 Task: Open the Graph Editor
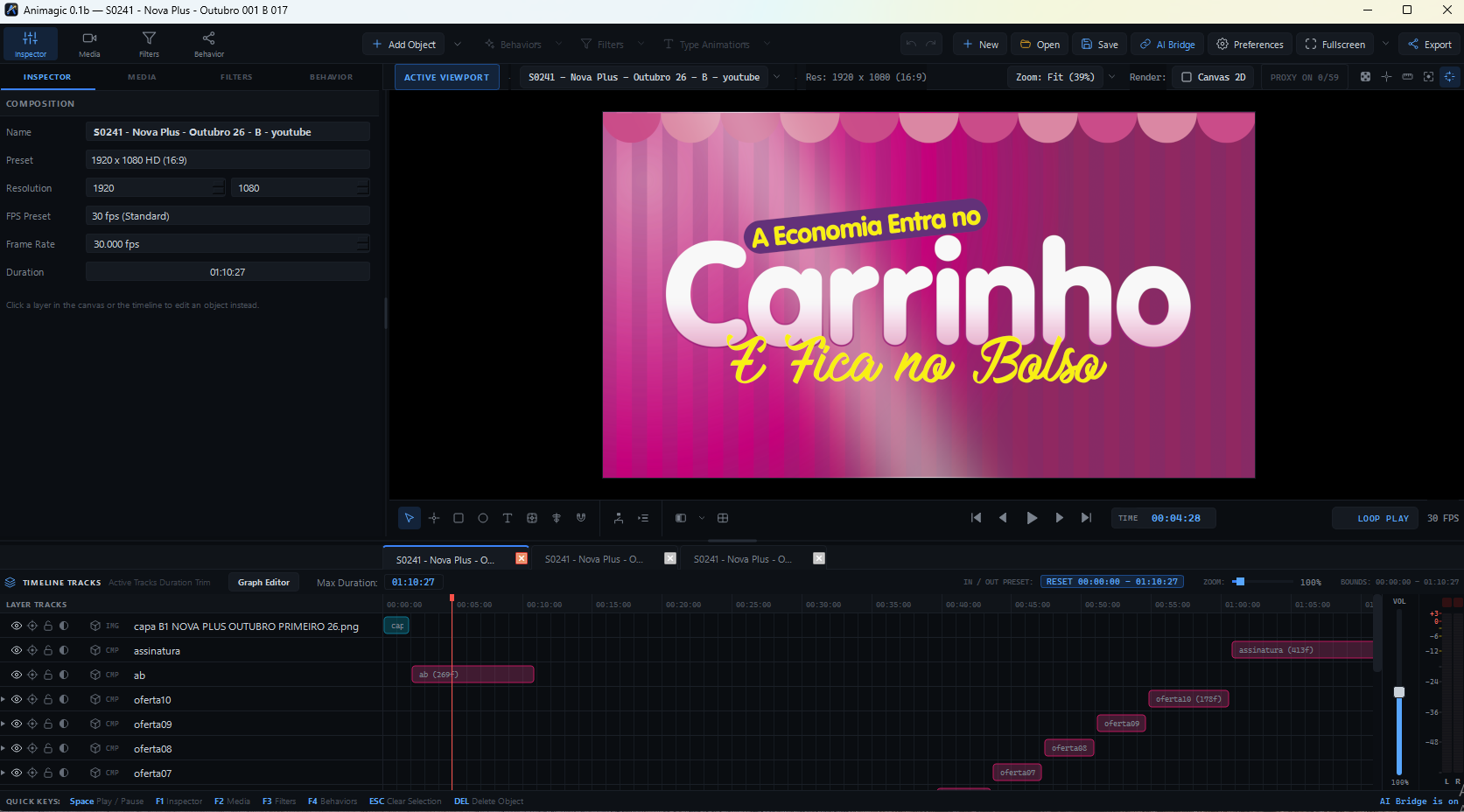263,582
